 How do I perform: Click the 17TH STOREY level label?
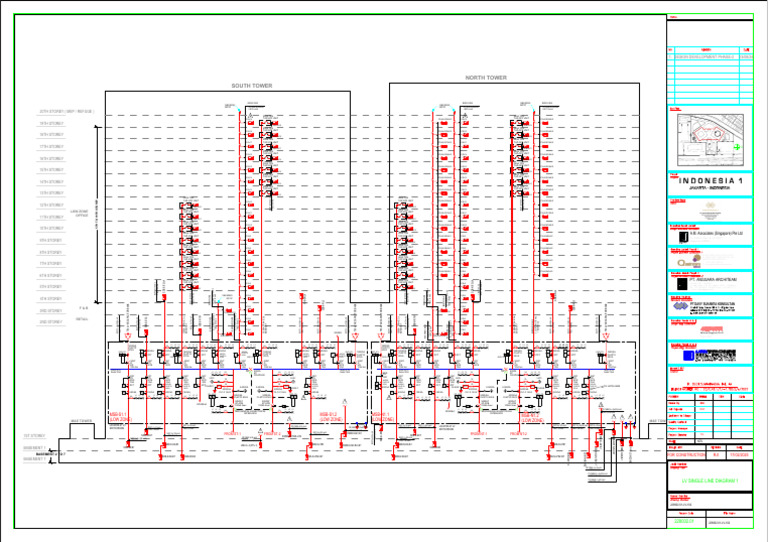pyautogui.click(x=51, y=146)
